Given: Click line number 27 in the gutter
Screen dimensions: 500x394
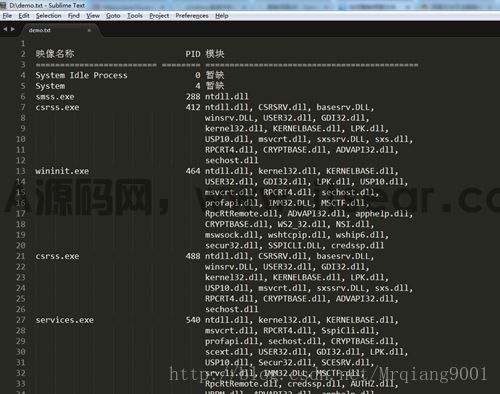Looking at the screenshot, I should tap(21, 320).
